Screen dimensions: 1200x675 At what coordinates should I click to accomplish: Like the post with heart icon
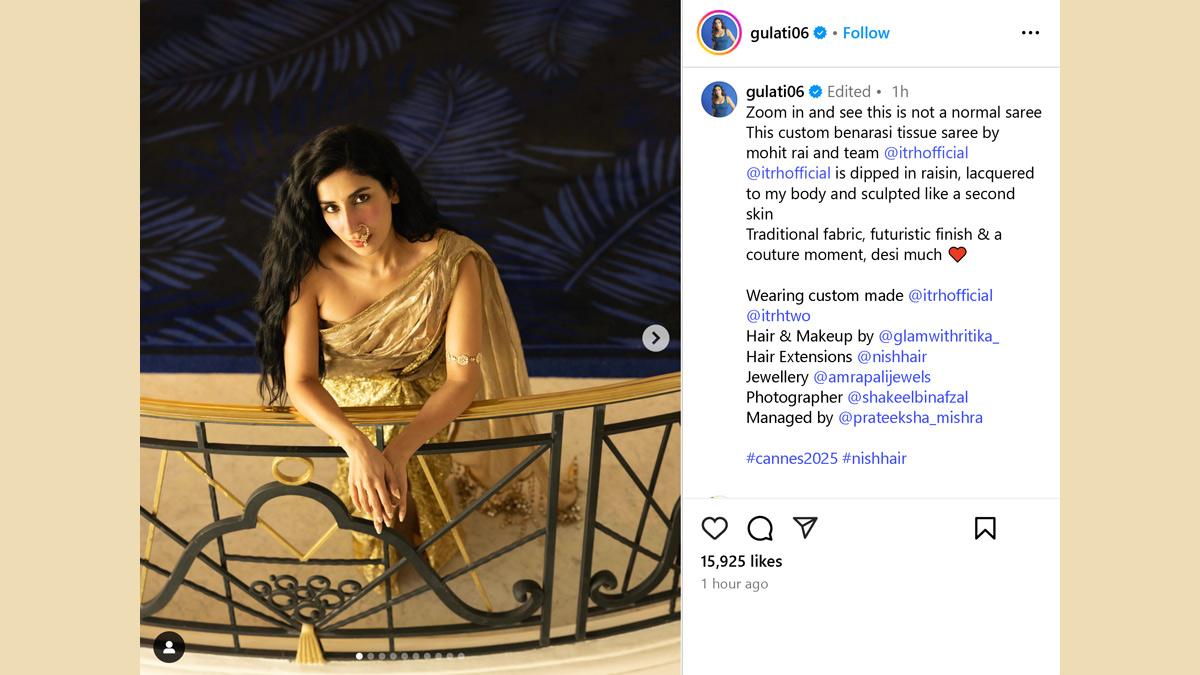point(714,528)
